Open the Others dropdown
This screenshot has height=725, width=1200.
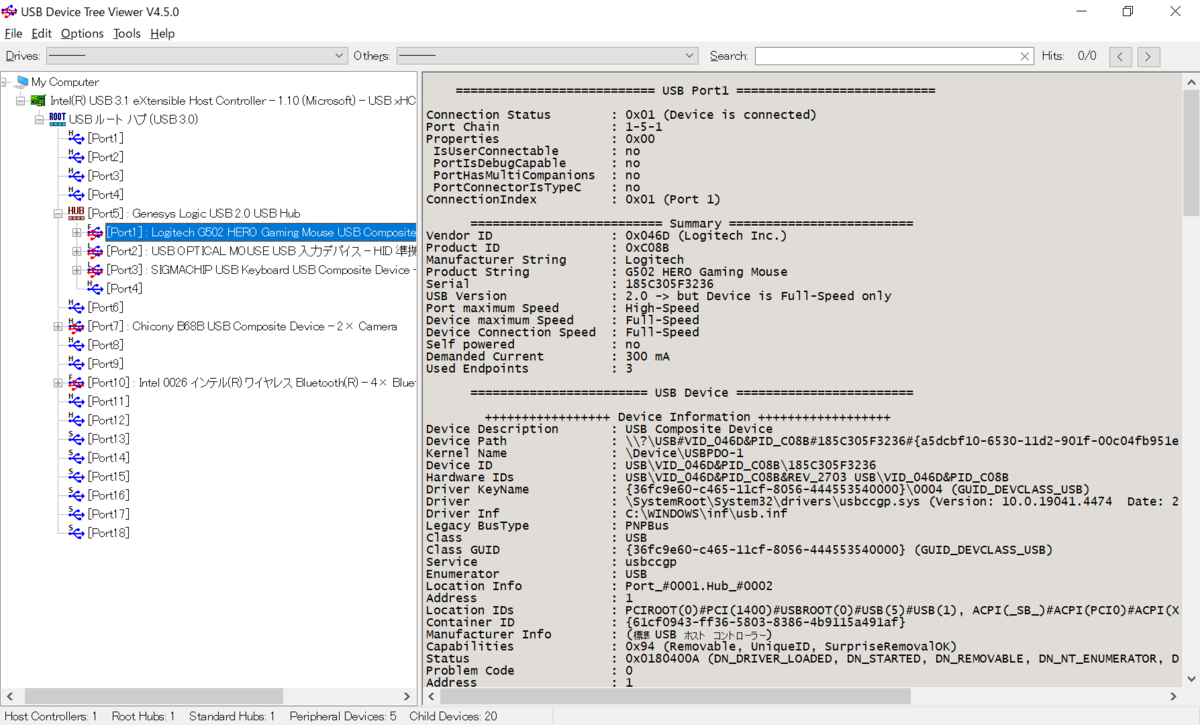click(547, 56)
